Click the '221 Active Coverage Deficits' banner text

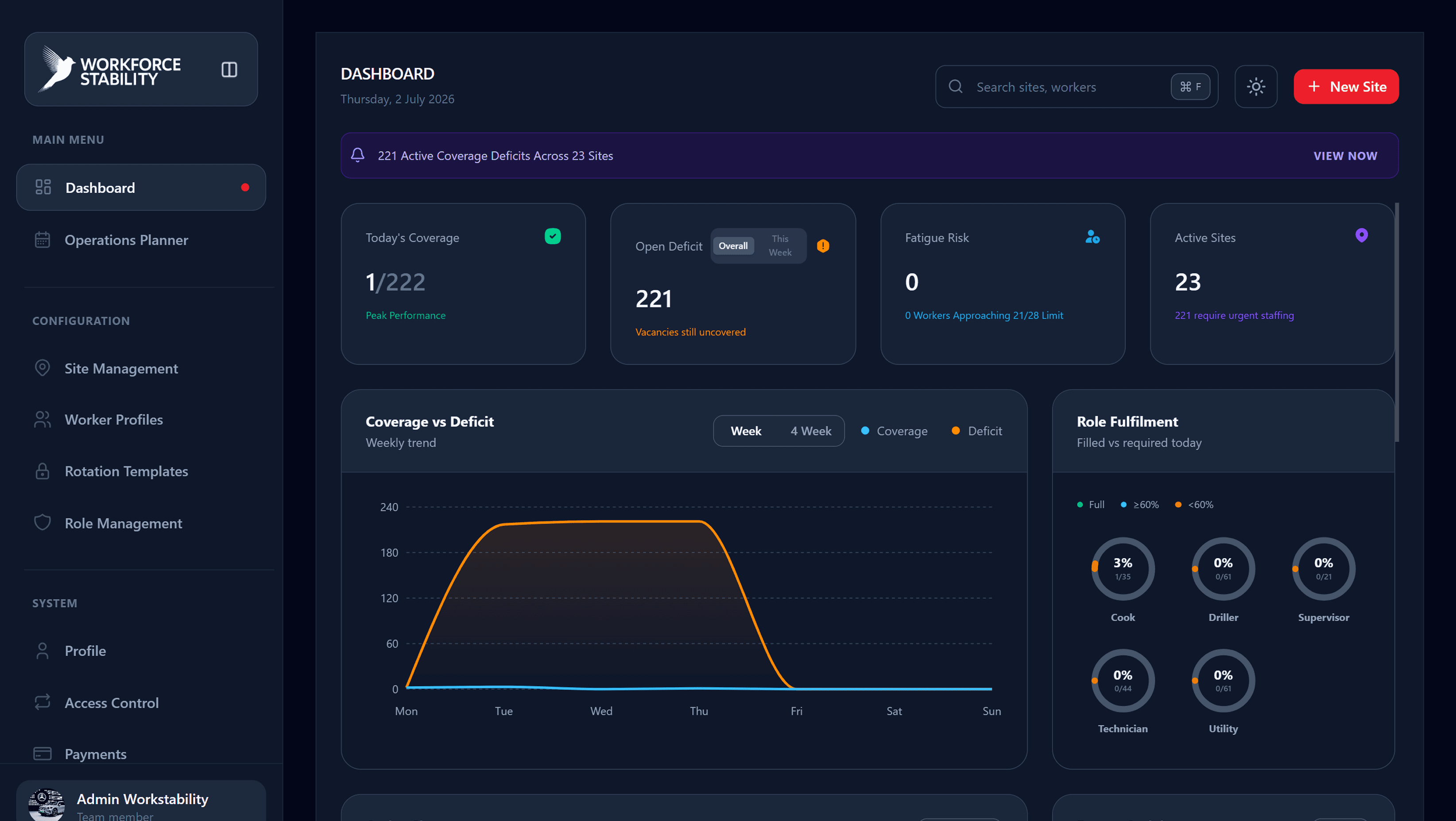pos(495,156)
